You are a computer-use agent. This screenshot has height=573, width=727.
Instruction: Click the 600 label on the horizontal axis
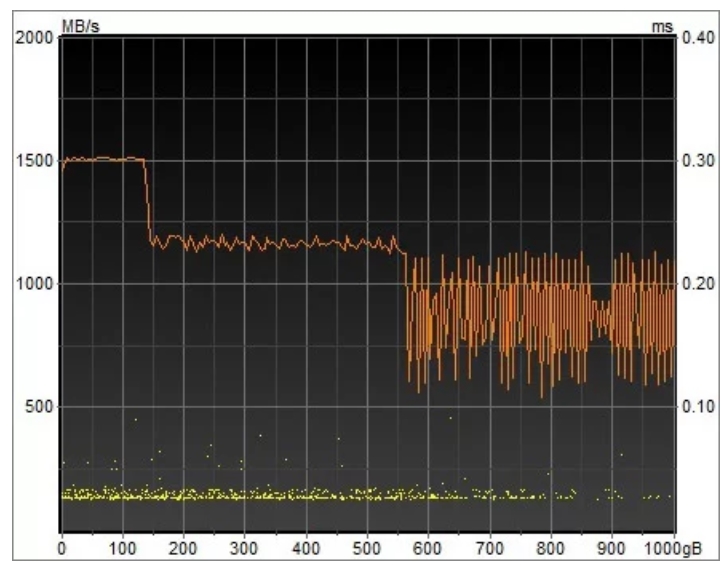[x=427, y=548]
